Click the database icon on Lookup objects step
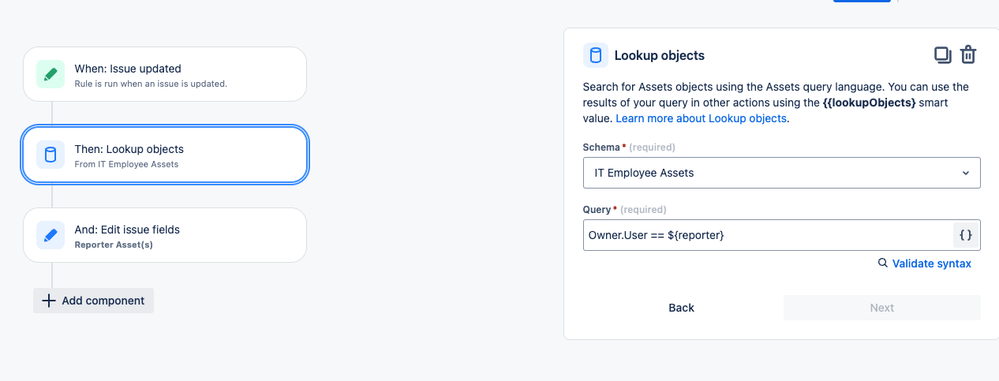Viewport: 999px width, 381px height. pos(50,155)
